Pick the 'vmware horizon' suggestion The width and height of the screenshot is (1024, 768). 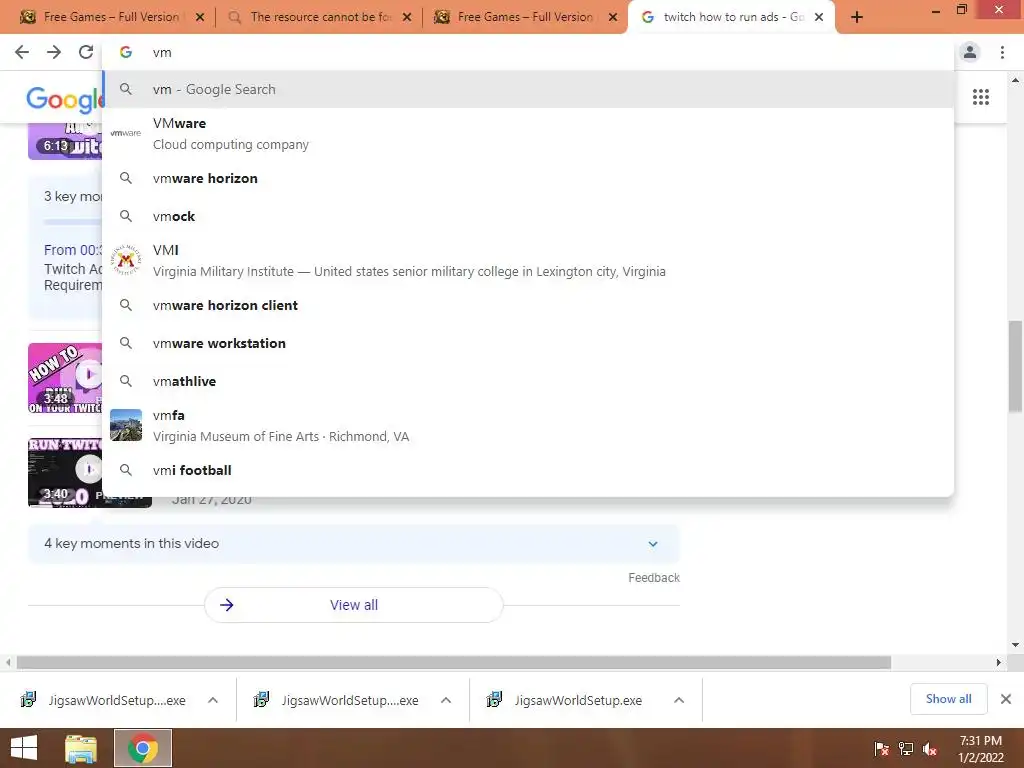[528, 178]
